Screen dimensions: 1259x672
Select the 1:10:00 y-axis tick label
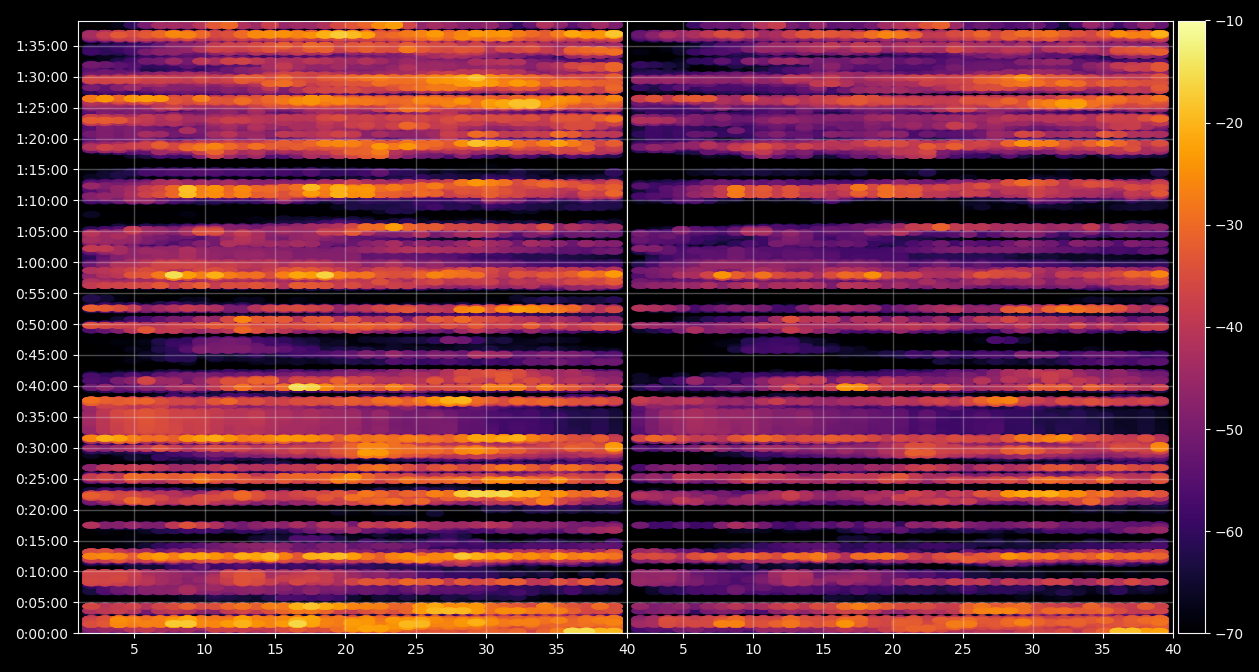[42, 201]
